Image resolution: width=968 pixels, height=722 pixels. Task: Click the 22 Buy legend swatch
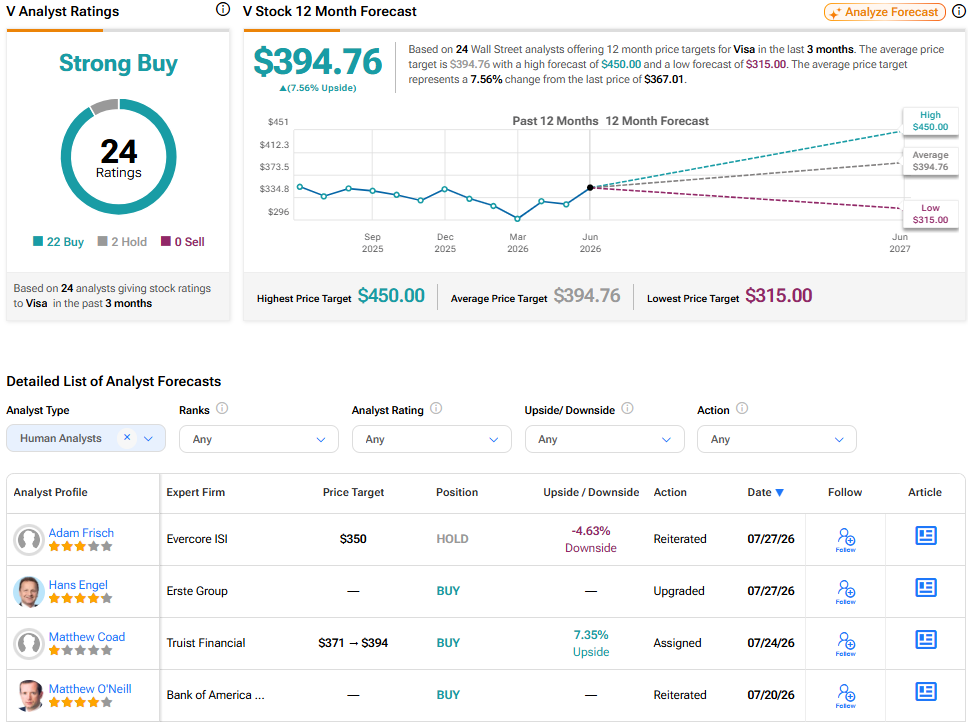pos(38,241)
